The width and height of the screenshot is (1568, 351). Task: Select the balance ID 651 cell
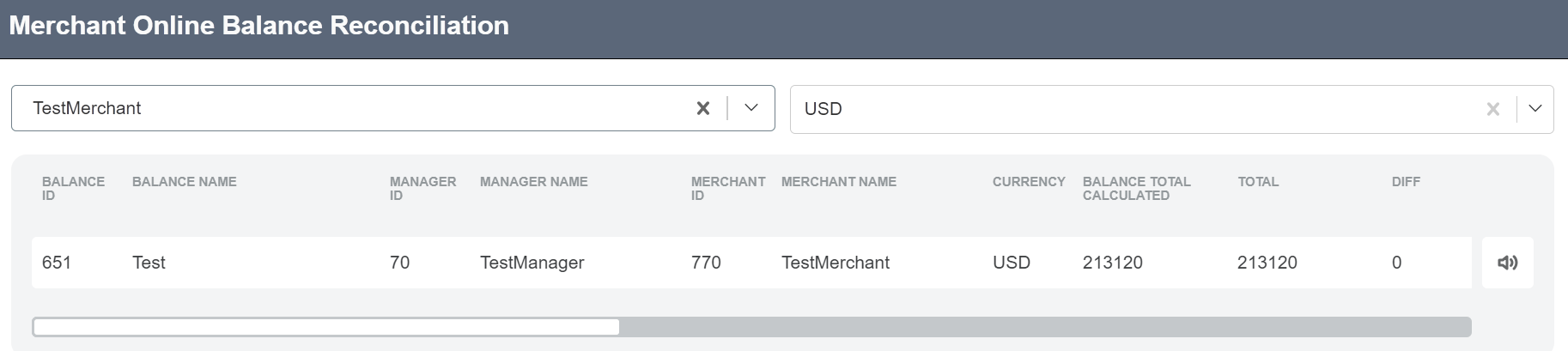57,263
